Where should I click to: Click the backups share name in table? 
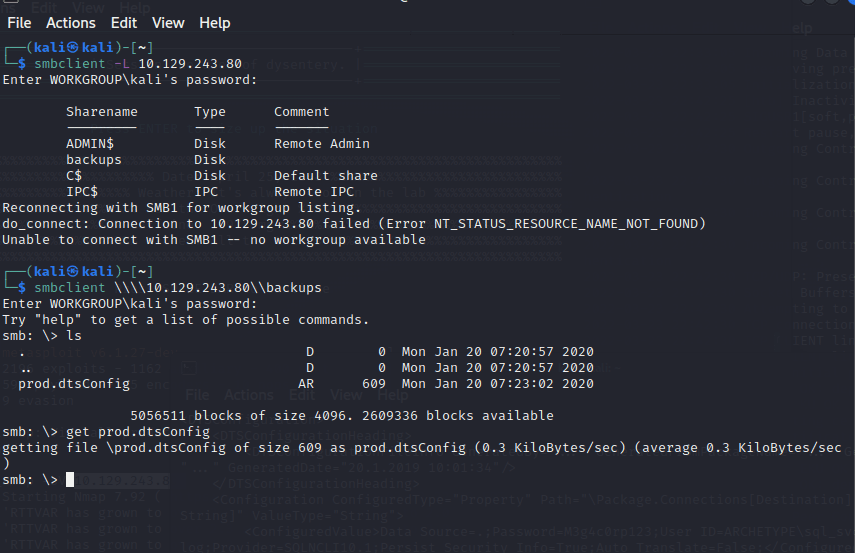pos(94,160)
